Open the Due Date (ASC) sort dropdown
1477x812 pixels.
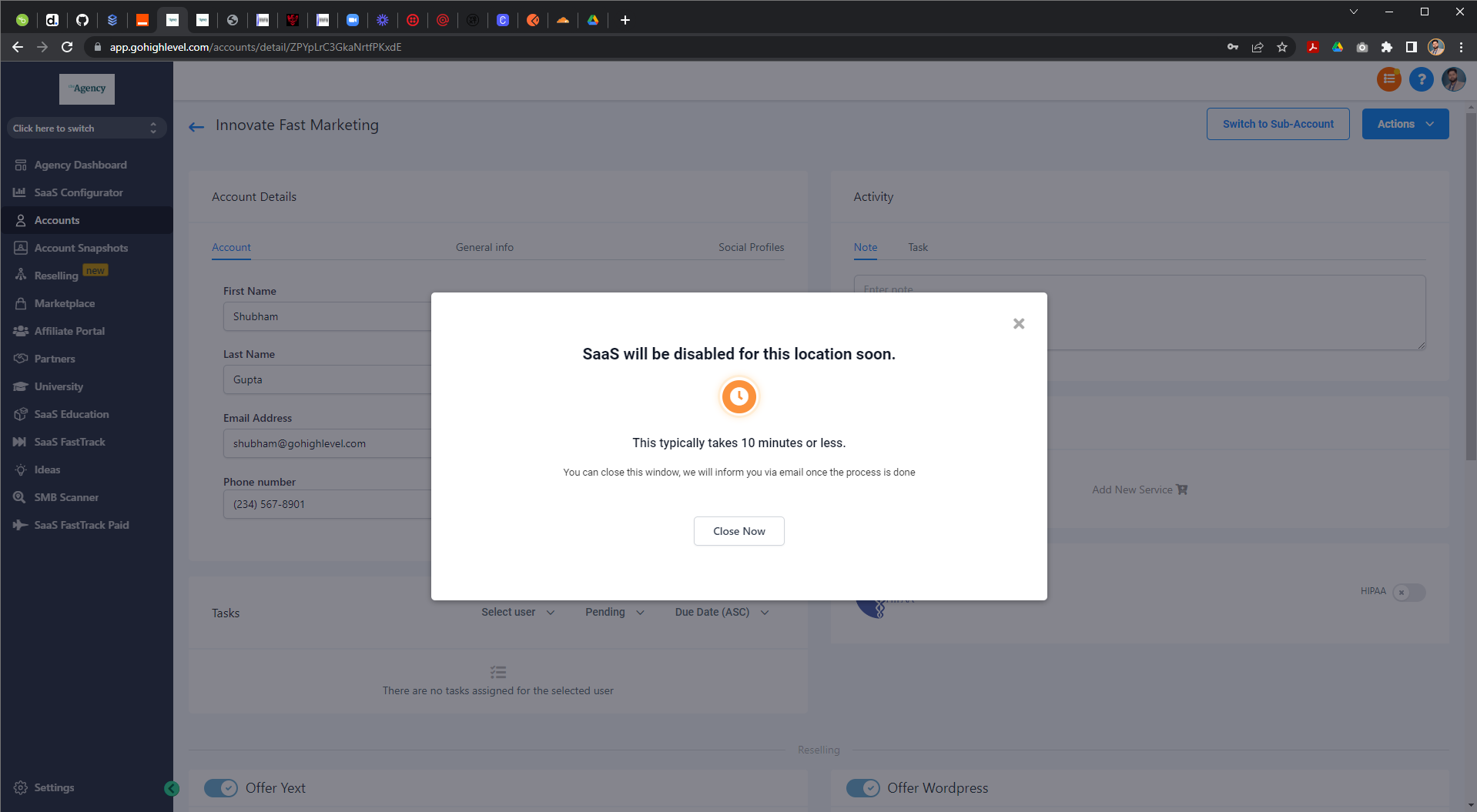point(722,612)
